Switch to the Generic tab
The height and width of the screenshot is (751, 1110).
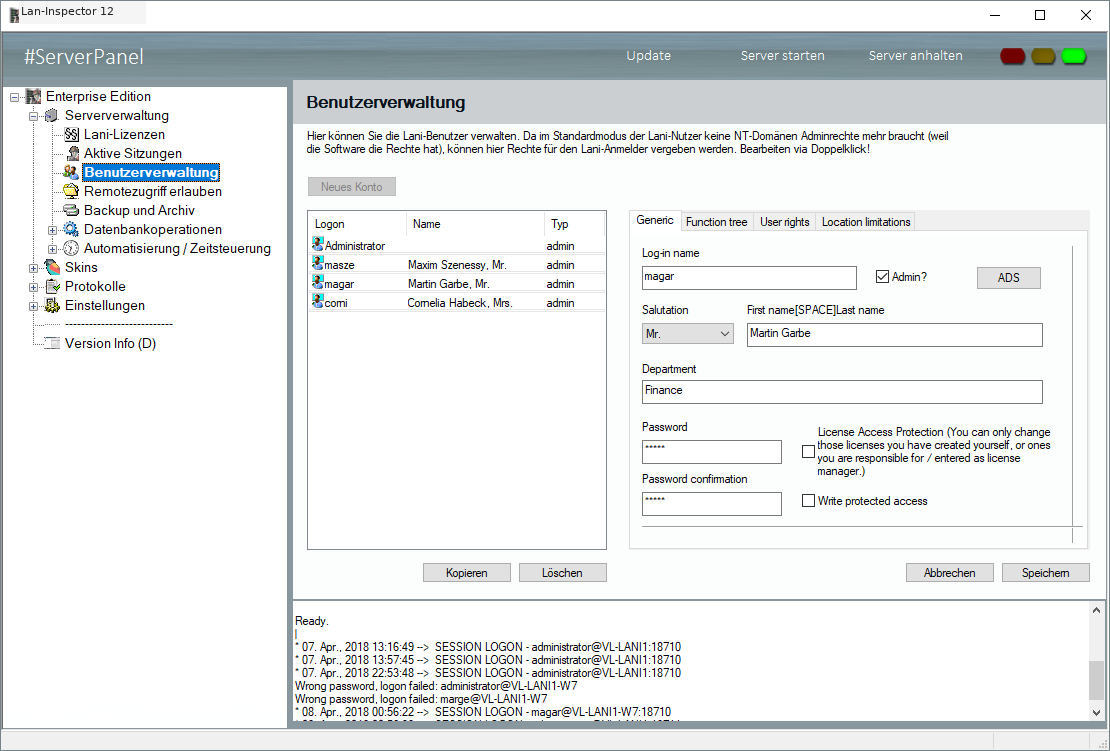[655, 220]
